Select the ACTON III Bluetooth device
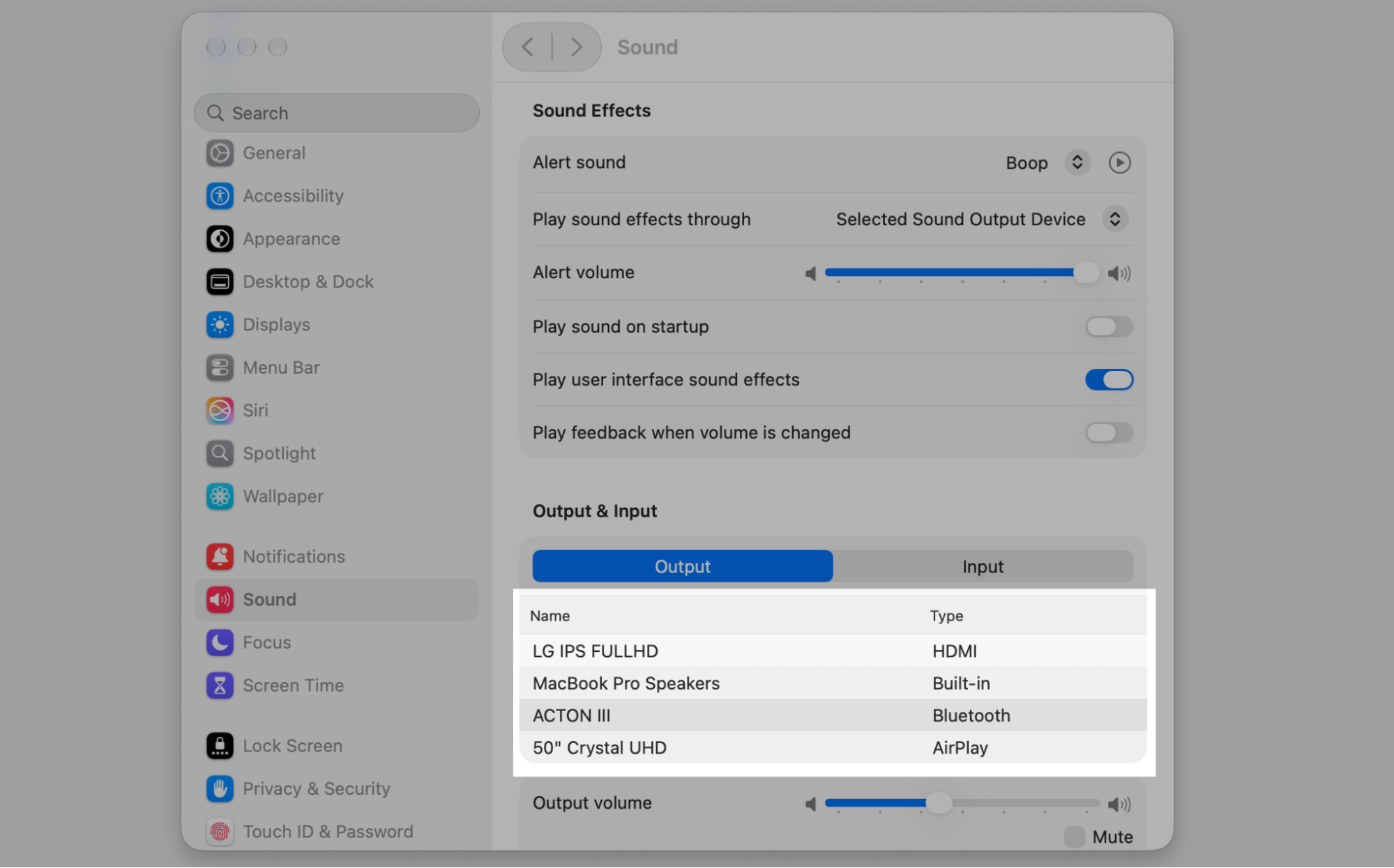 pos(833,715)
